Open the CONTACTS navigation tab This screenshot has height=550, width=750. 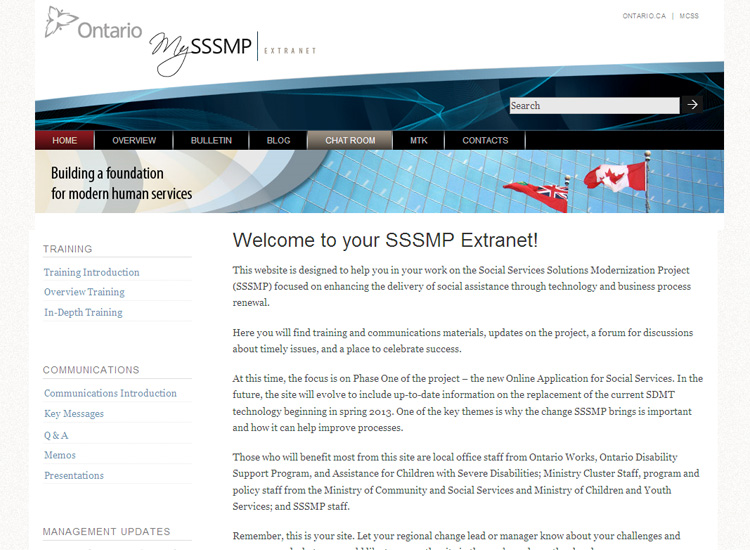click(485, 141)
